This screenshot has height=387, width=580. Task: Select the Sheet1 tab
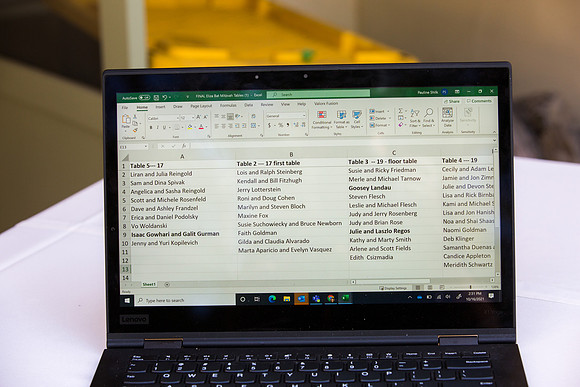(149, 284)
